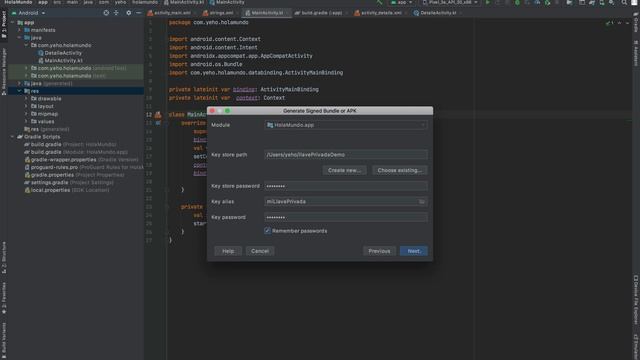
Task: Cancel the Generate Signed Bundle dialog
Action: tap(260, 251)
